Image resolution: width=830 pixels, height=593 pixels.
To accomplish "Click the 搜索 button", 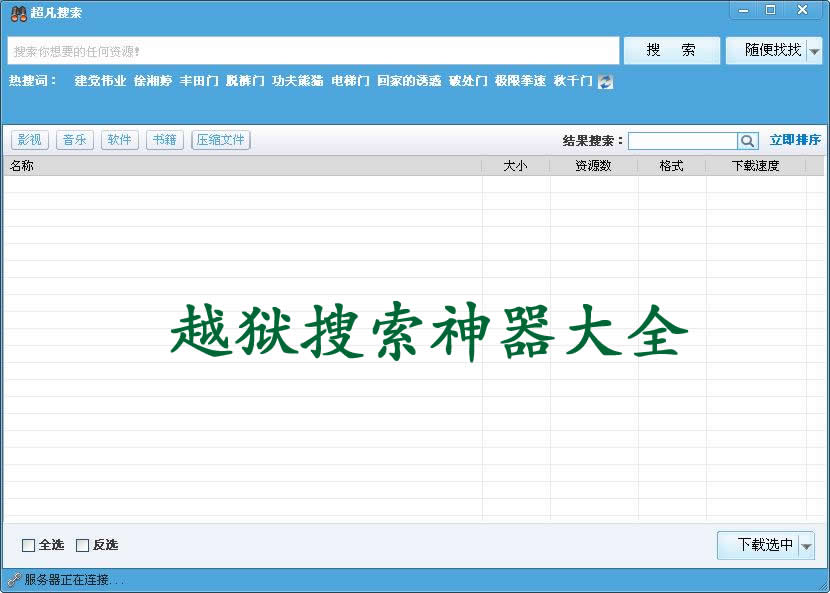I will click(x=671, y=50).
